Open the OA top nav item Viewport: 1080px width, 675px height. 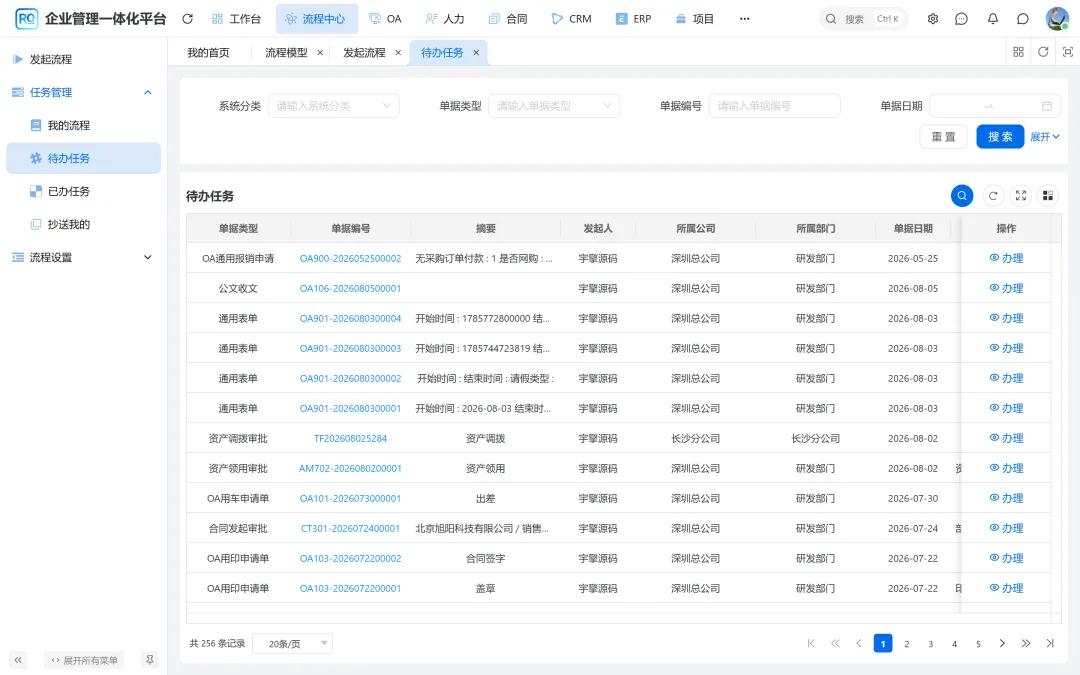click(x=385, y=19)
